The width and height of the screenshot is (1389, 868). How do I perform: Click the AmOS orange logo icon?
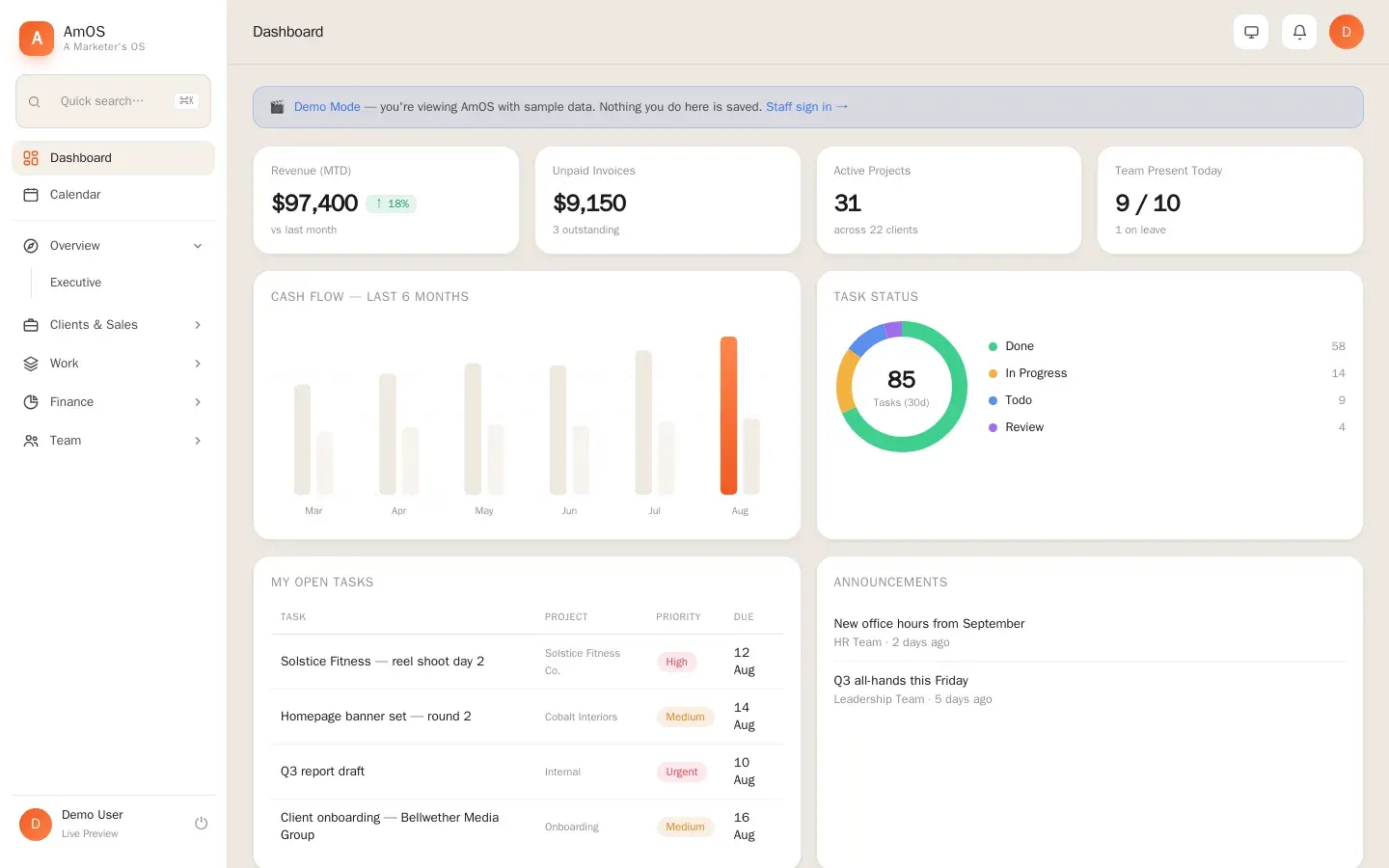coord(37,39)
